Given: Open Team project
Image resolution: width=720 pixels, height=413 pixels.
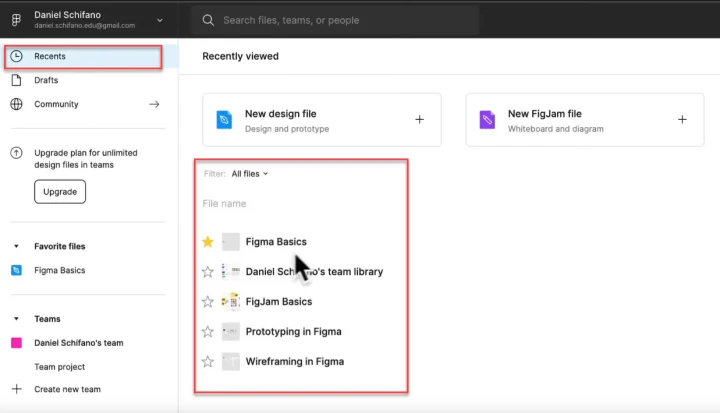Looking at the screenshot, I should (x=60, y=367).
